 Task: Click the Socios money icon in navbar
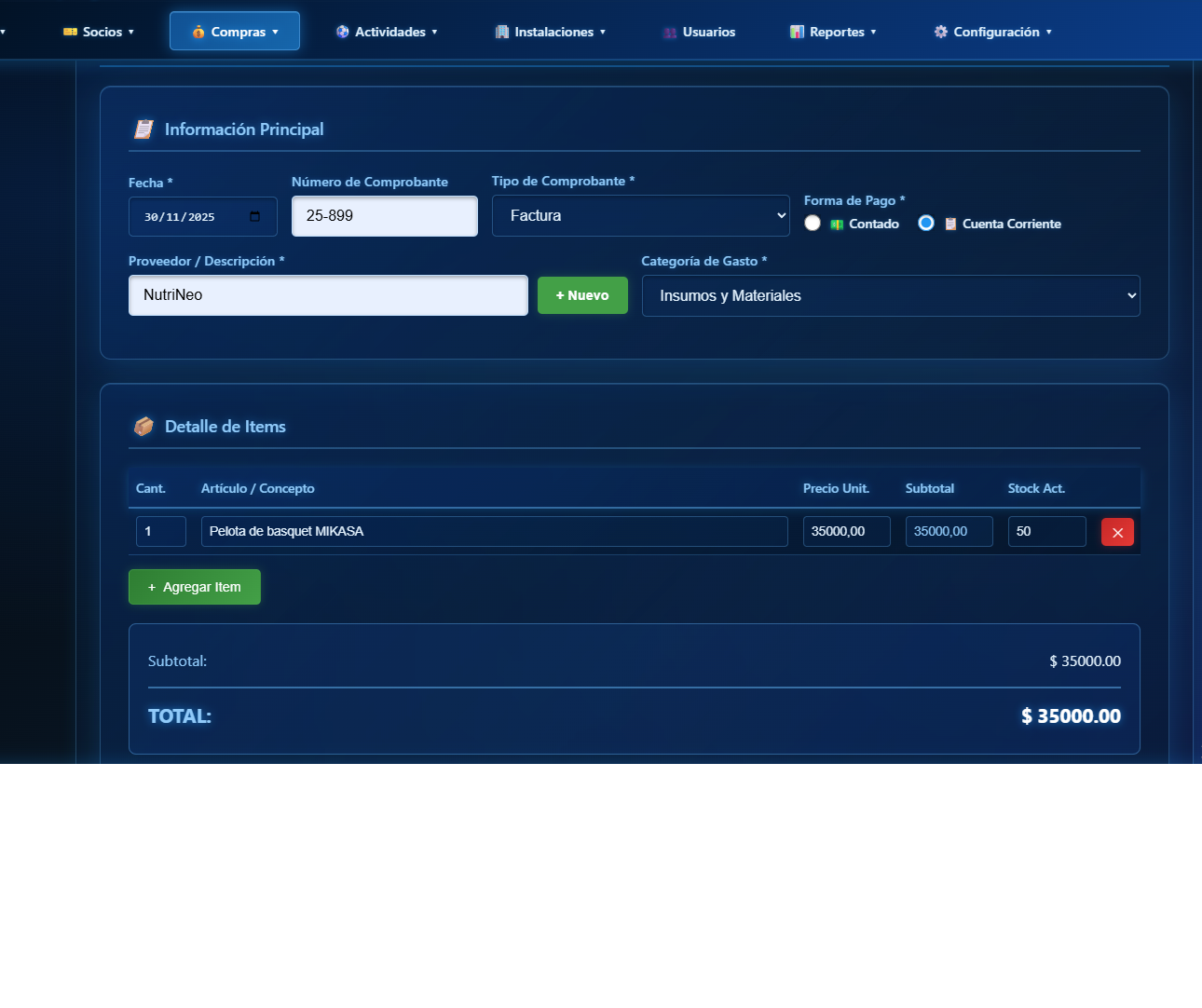coord(70,31)
